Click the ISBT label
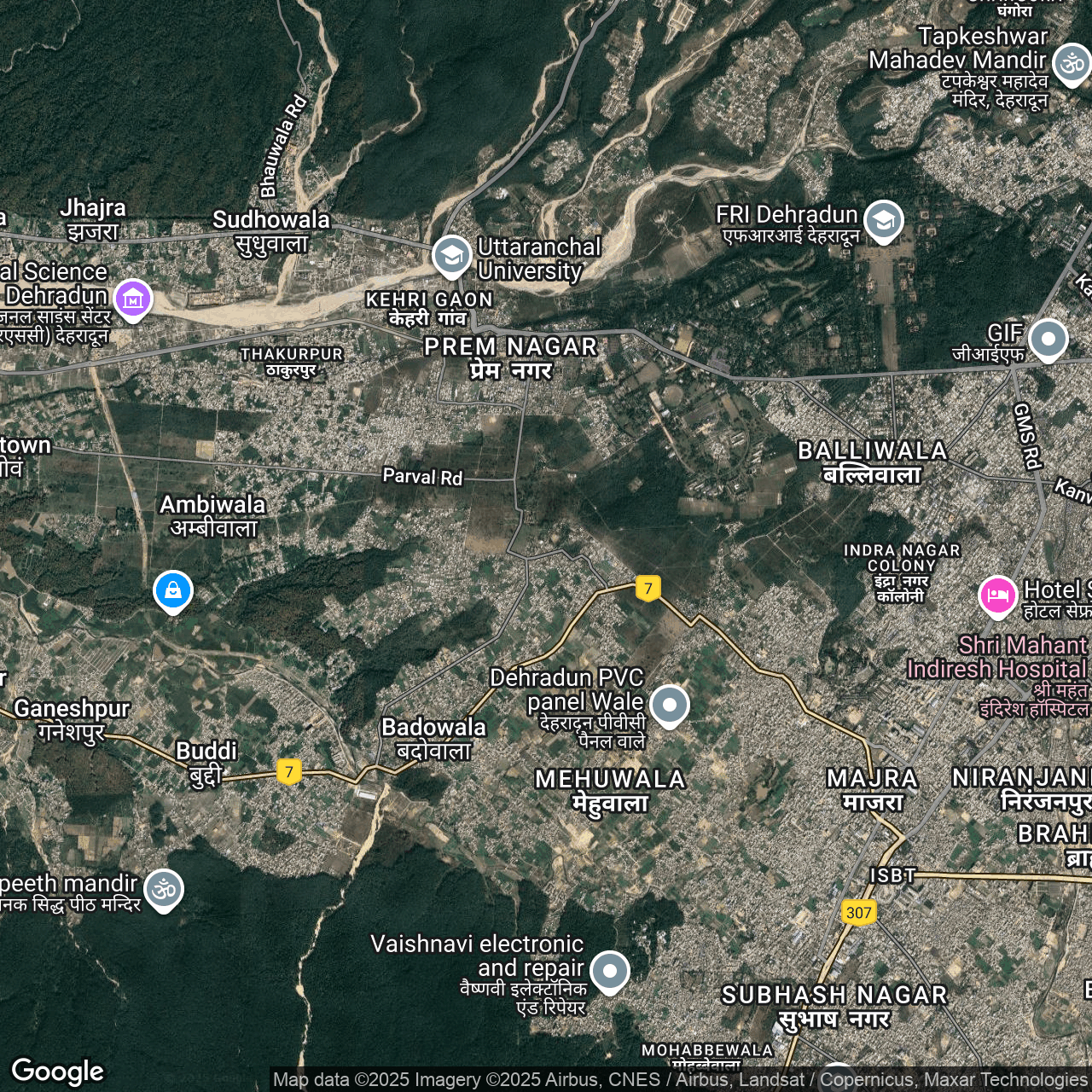This screenshot has width=1092, height=1092. [x=892, y=875]
